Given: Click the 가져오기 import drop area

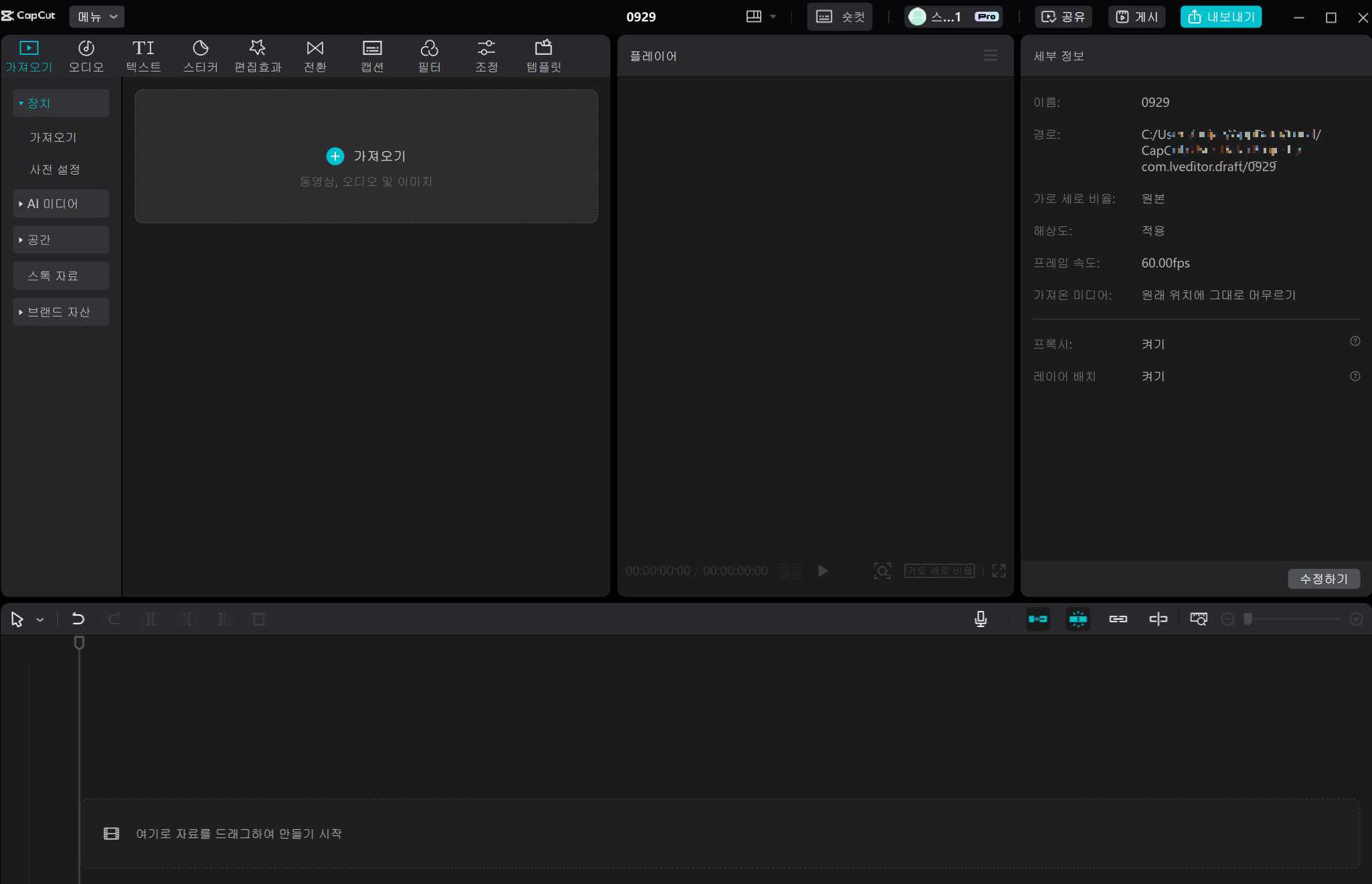Looking at the screenshot, I should 366,156.
